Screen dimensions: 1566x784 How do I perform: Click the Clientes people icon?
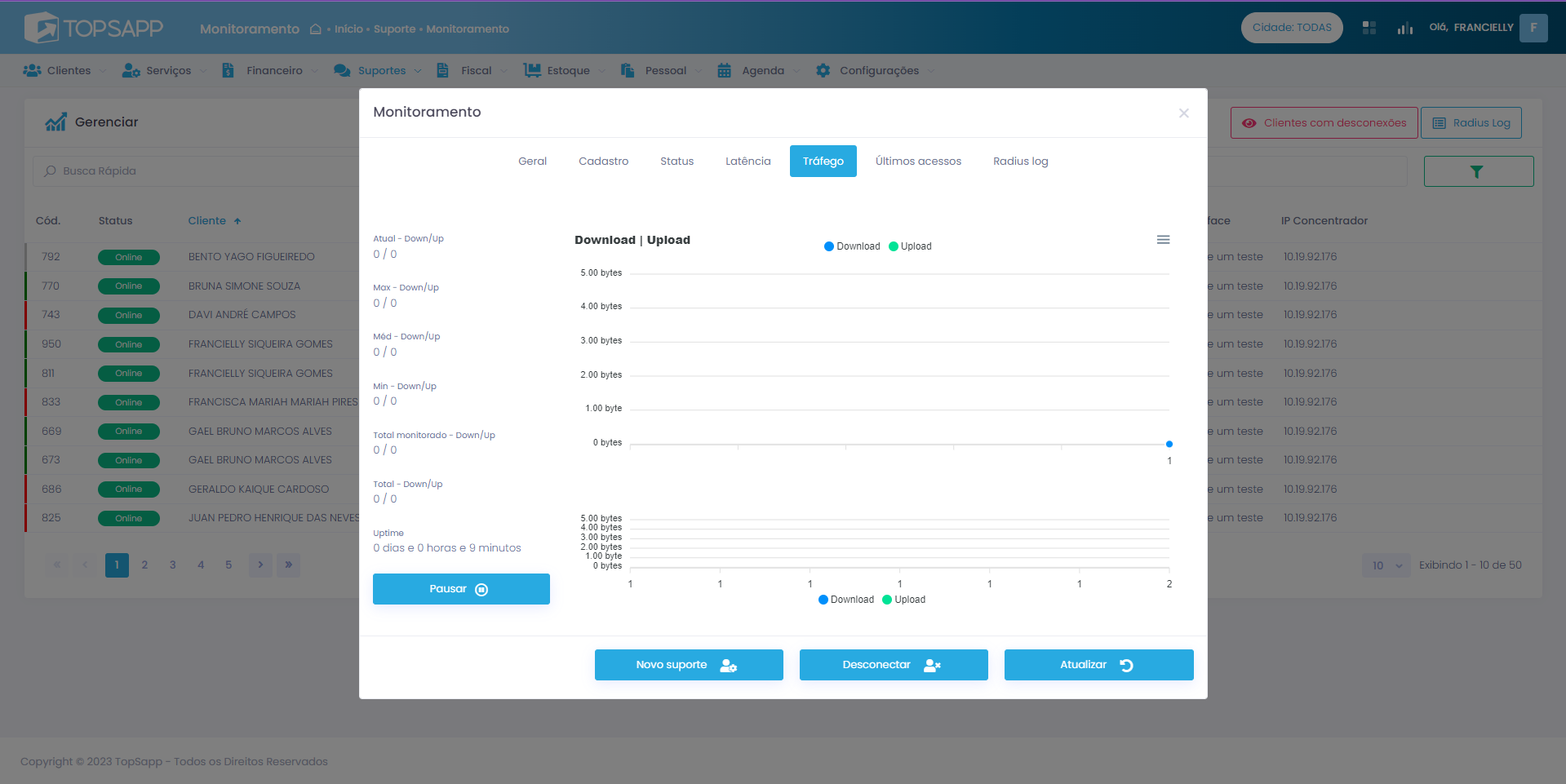[33, 70]
